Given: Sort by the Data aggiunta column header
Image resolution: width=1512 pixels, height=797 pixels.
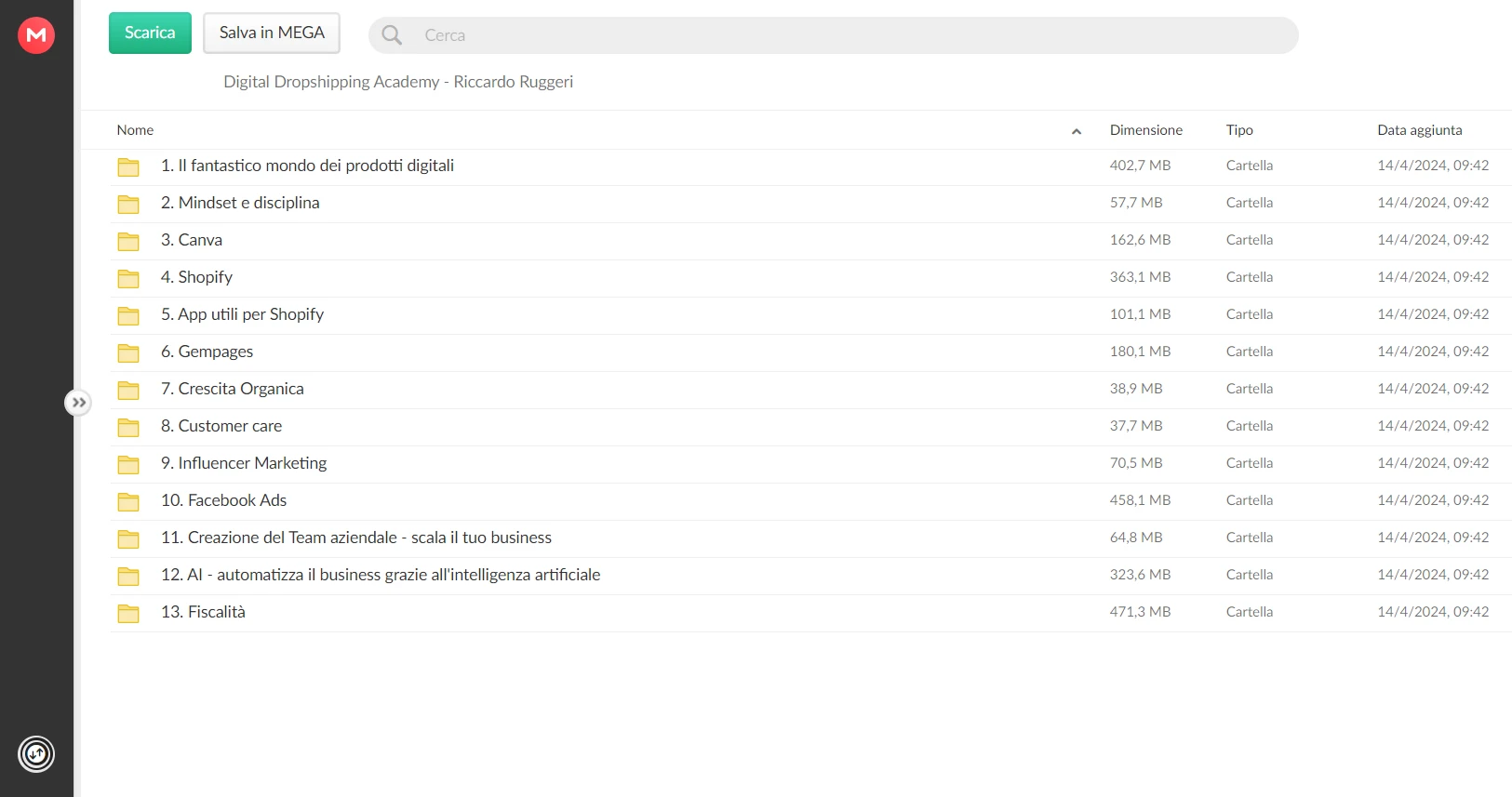Looking at the screenshot, I should click(x=1420, y=130).
